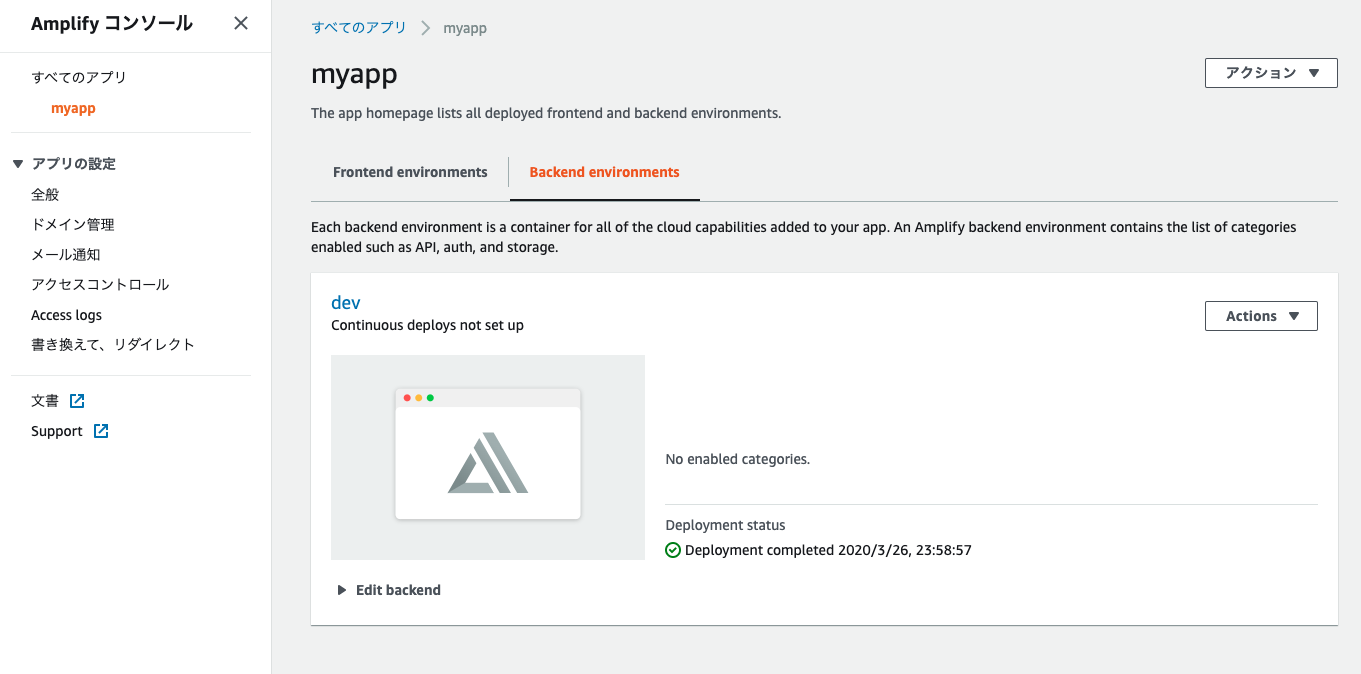Open the Support external link icon

point(100,430)
